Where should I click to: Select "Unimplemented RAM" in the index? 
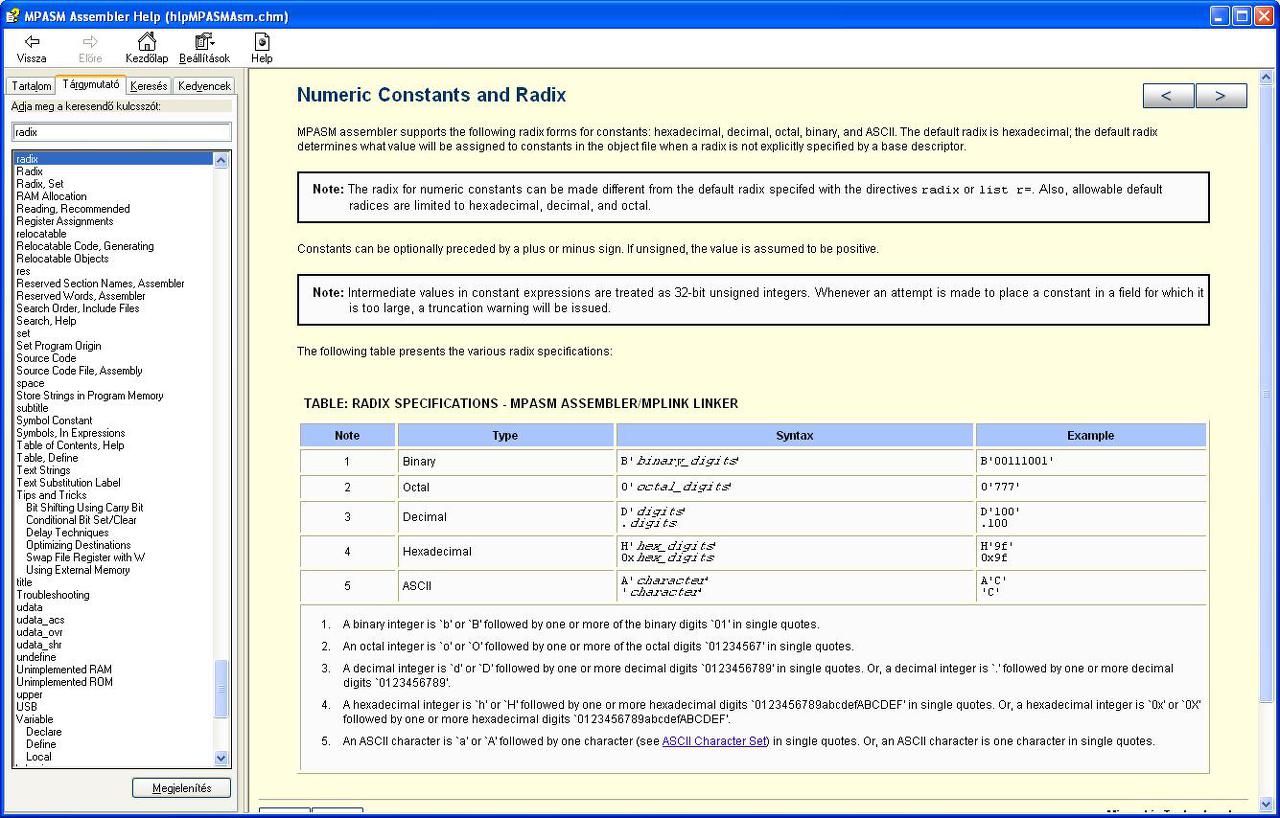pyautogui.click(x=64, y=669)
